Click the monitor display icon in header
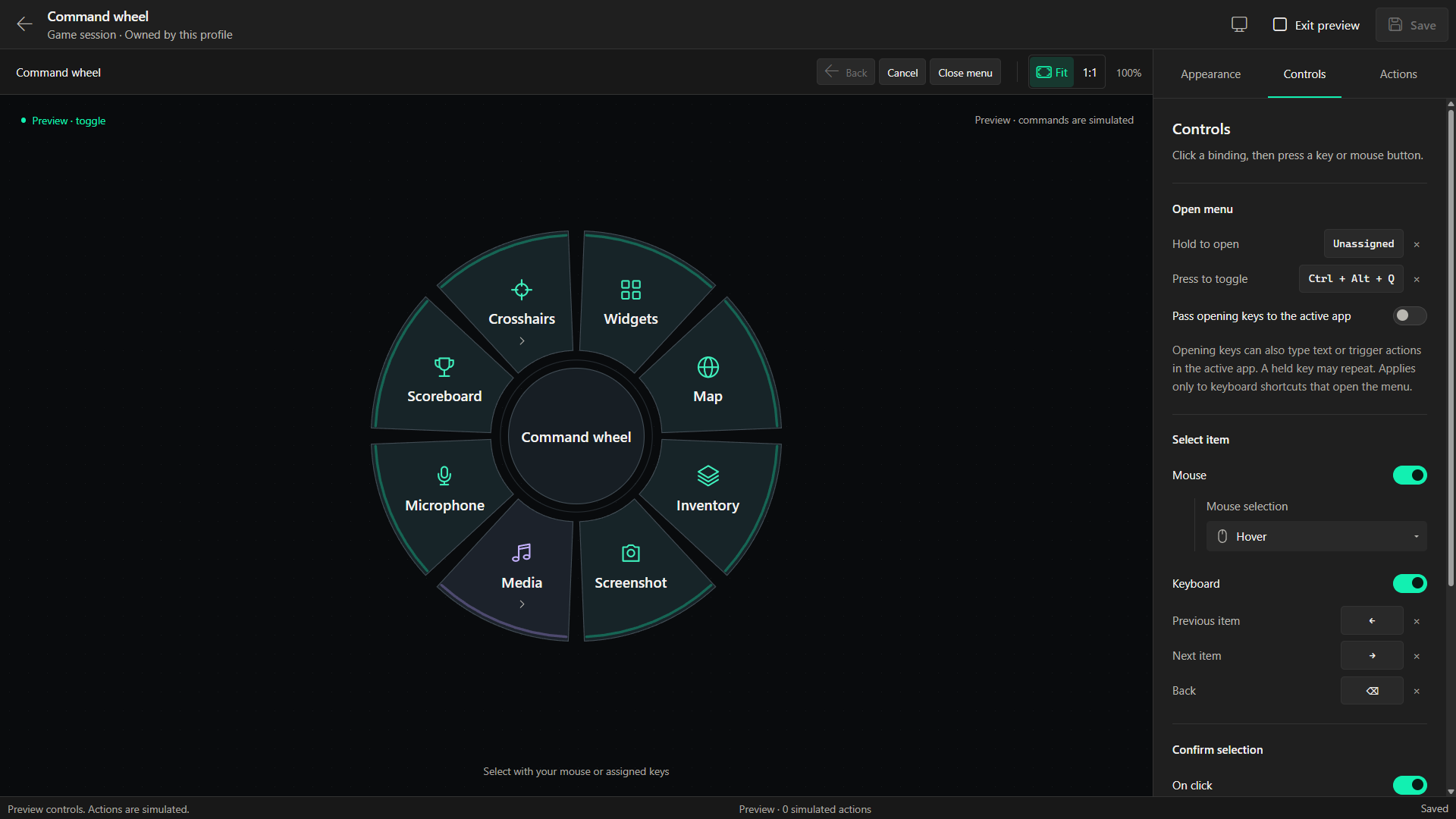The image size is (1456, 819). point(1239,24)
